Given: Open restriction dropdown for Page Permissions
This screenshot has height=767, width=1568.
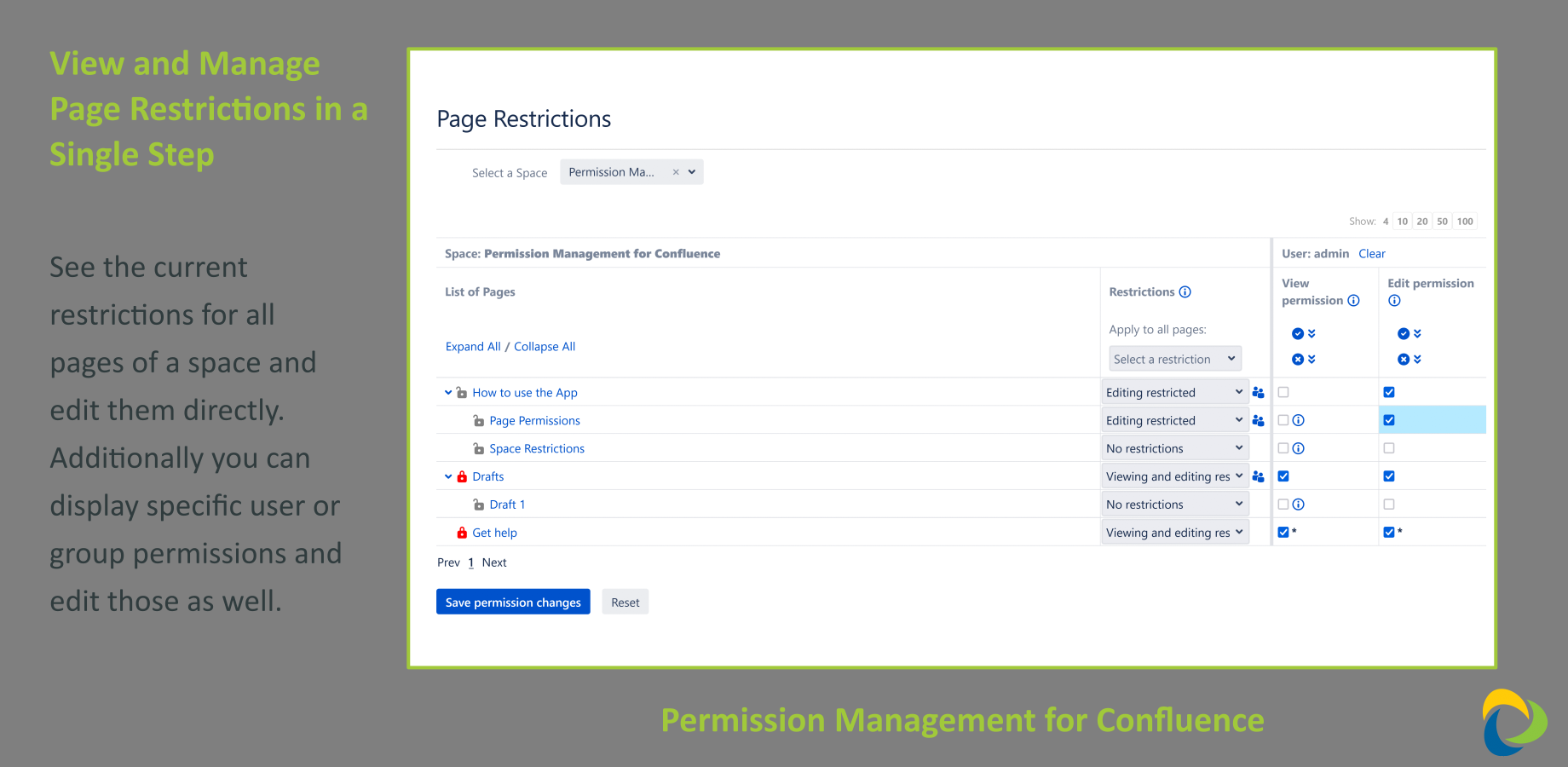Looking at the screenshot, I should coord(1175,420).
